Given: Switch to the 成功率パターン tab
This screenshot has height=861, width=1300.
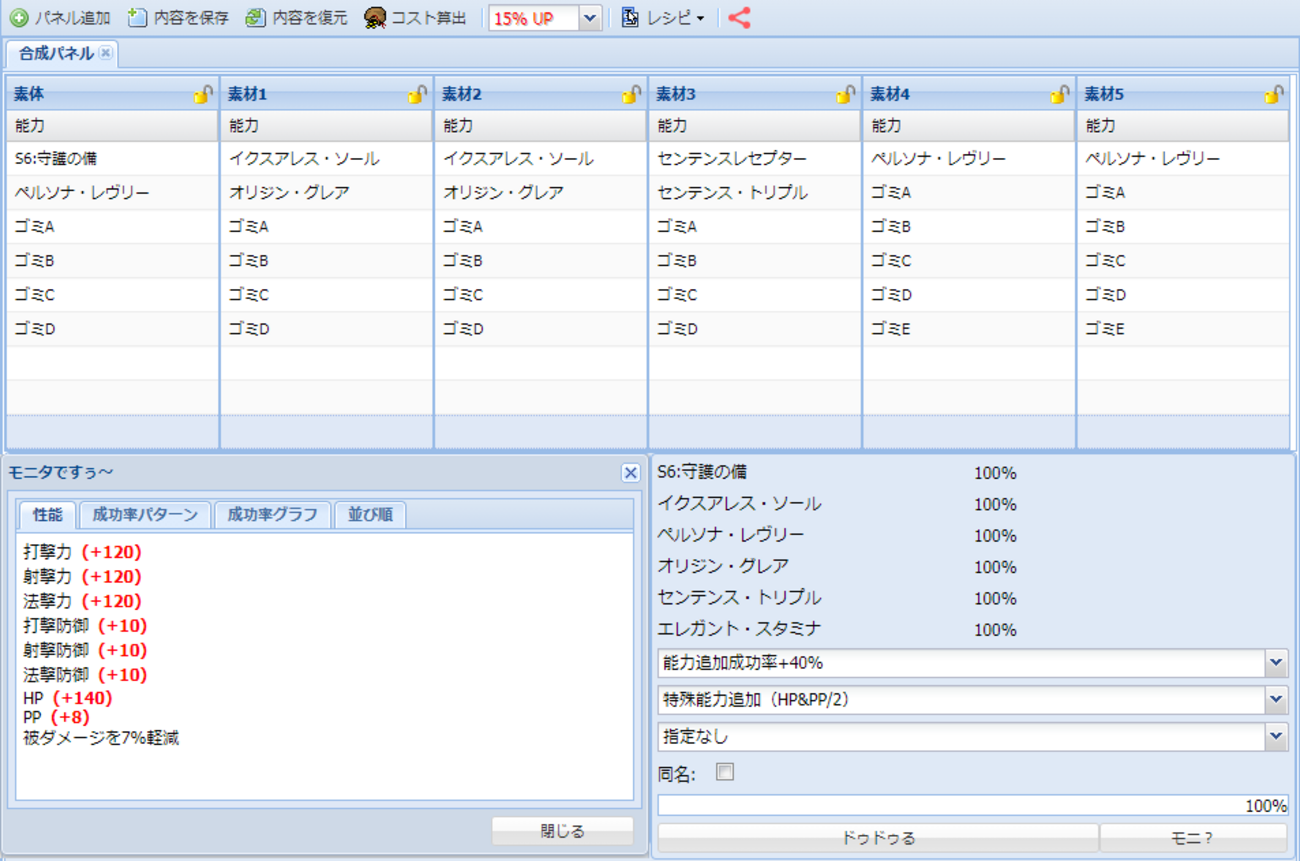Looking at the screenshot, I should [145, 515].
